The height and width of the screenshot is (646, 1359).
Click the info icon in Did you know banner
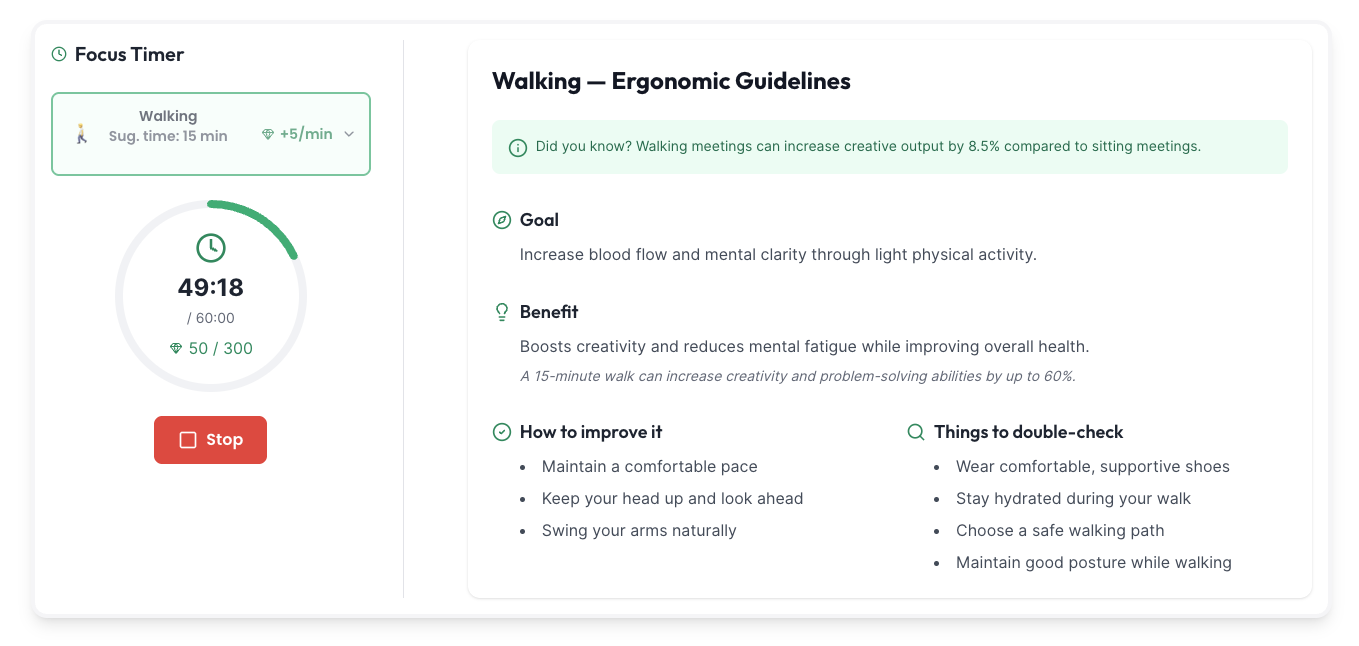coord(518,147)
